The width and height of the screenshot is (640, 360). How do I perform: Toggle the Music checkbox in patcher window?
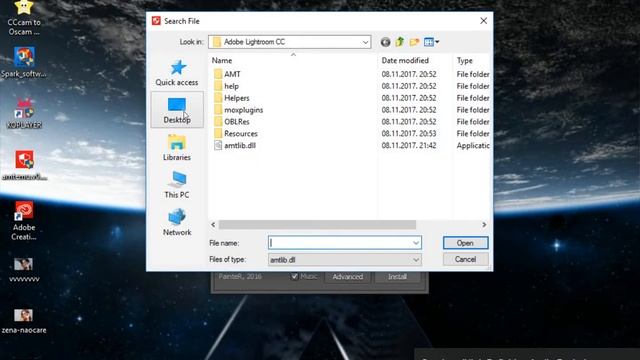(x=295, y=277)
